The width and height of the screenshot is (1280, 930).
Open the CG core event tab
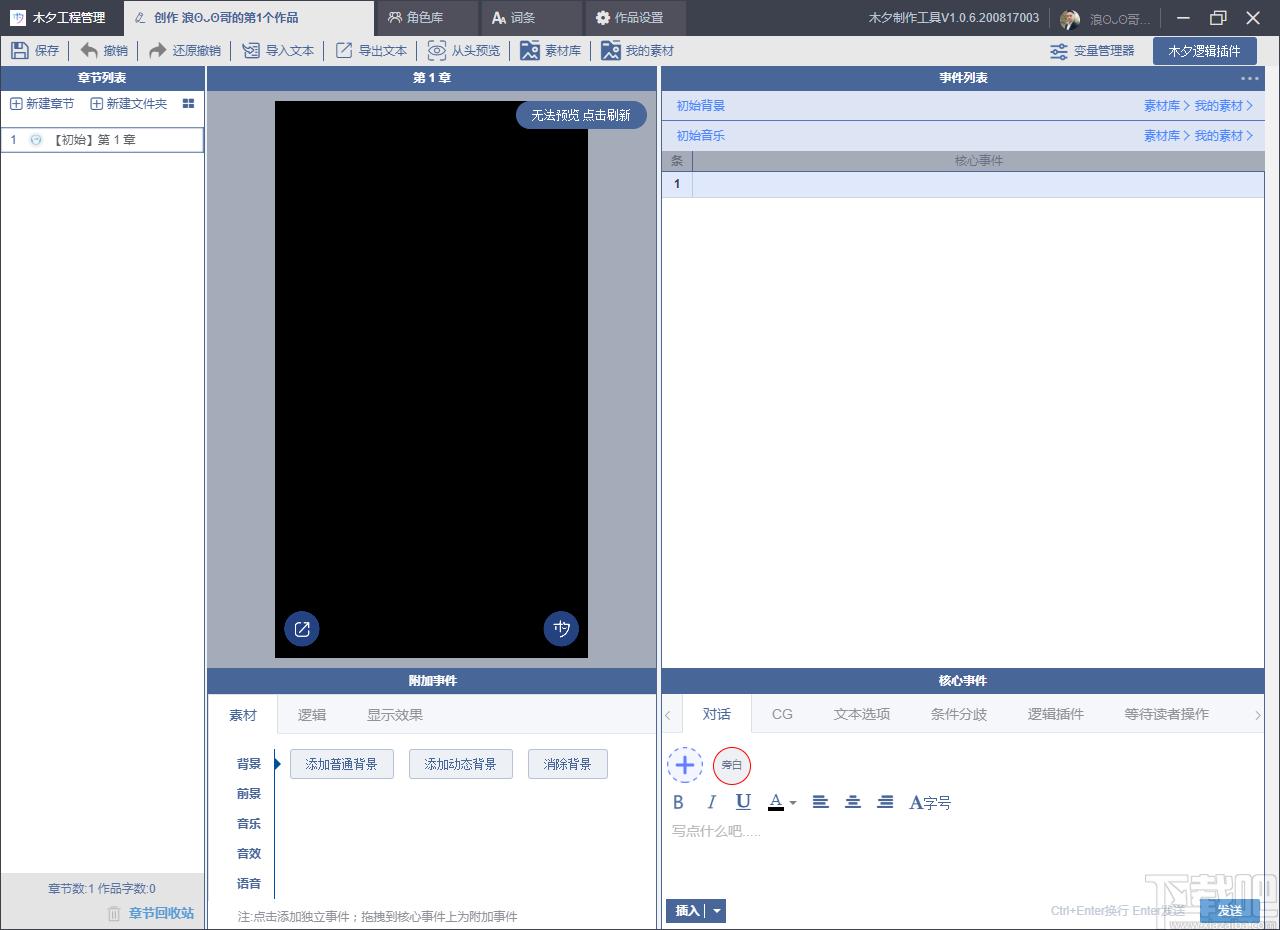coord(782,714)
